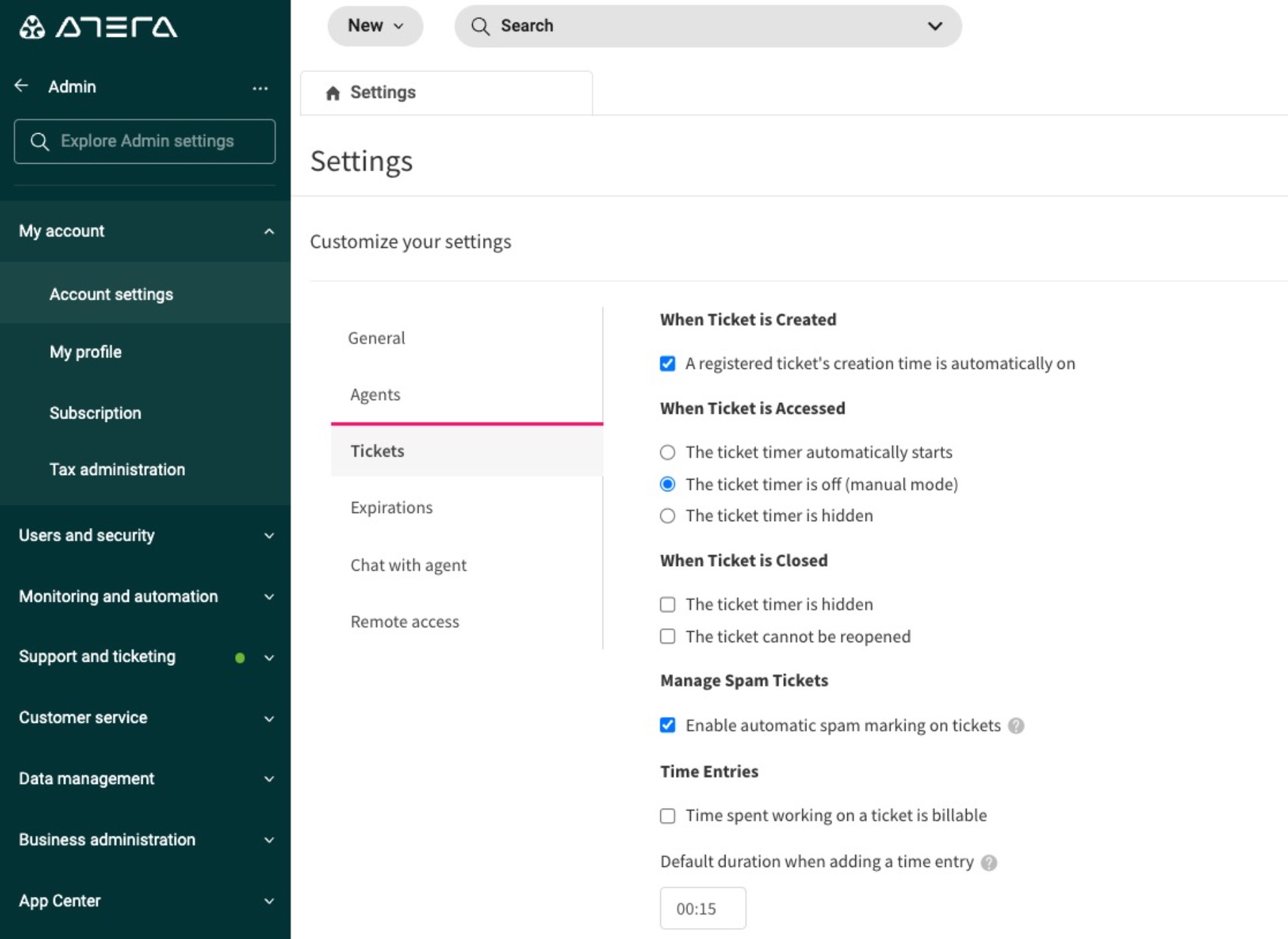Expand Support and ticketing section
Screen dimensions: 1288x939
coord(145,657)
